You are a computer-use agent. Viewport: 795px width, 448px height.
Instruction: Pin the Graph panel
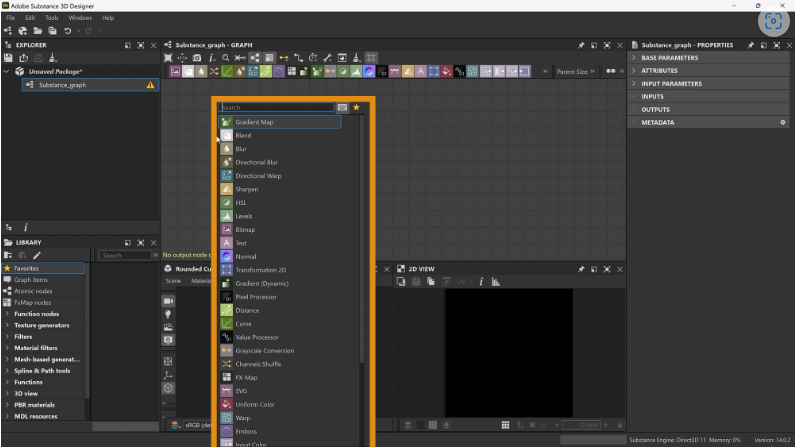[x=581, y=45]
